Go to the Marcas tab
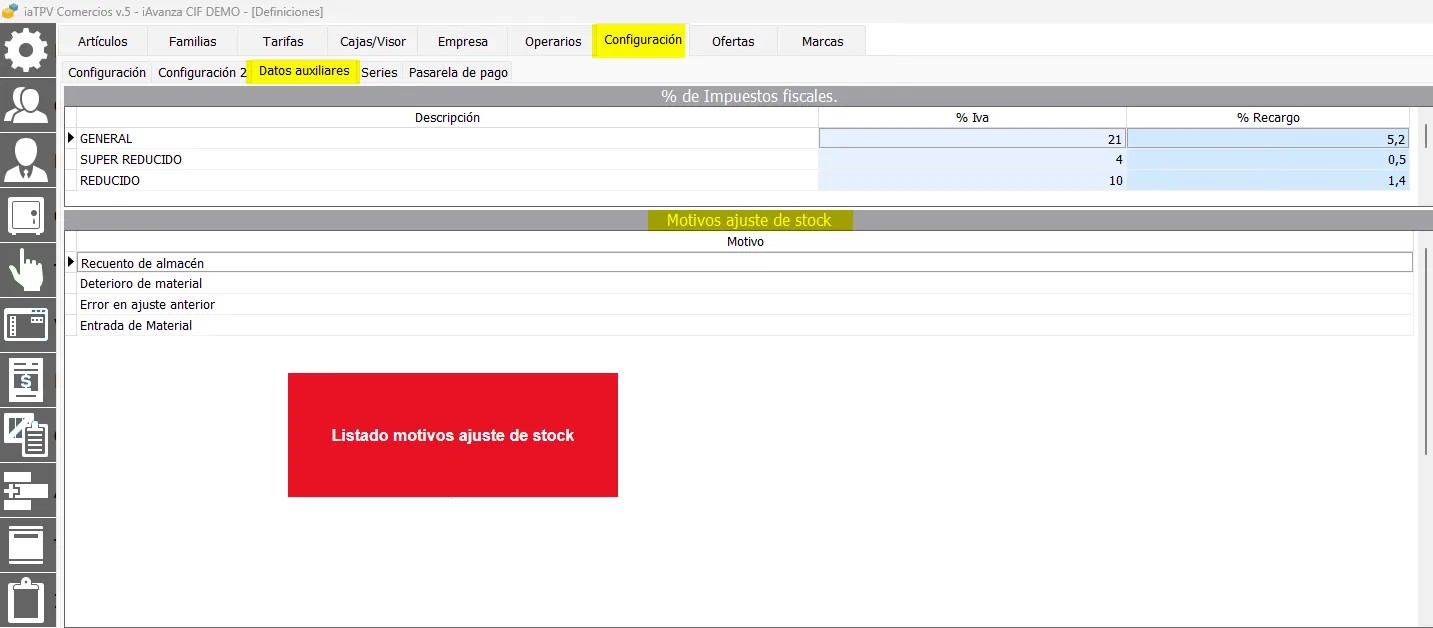The image size is (1433, 628). [x=822, y=42]
